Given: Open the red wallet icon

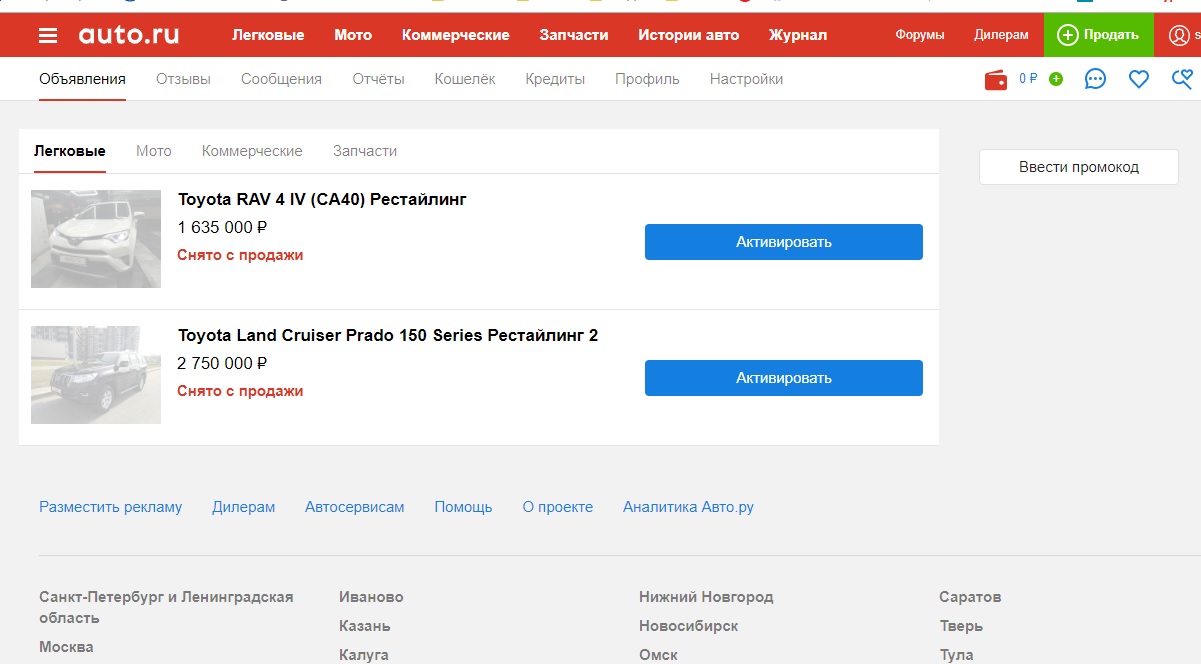Looking at the screenshot, I should tap(996, 80).
